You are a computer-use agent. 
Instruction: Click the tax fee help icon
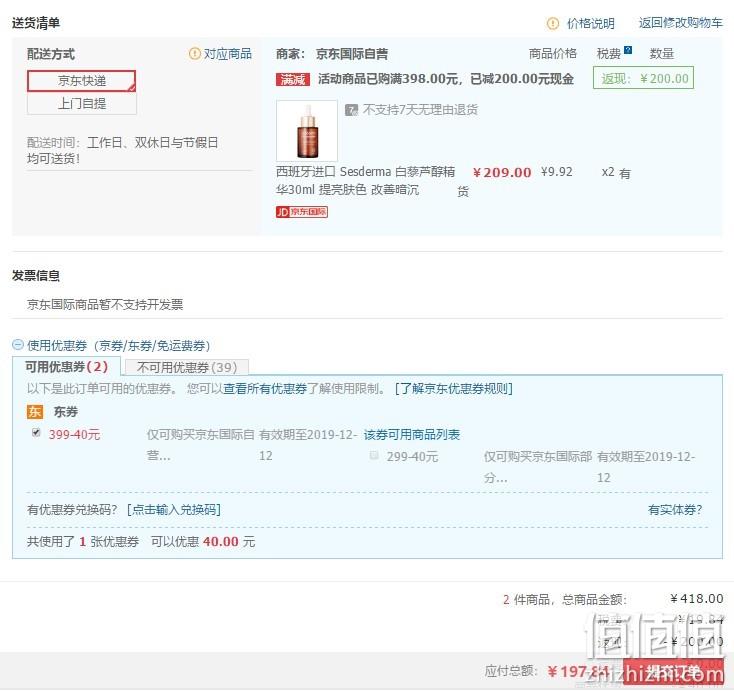click(x=628, y=50)
